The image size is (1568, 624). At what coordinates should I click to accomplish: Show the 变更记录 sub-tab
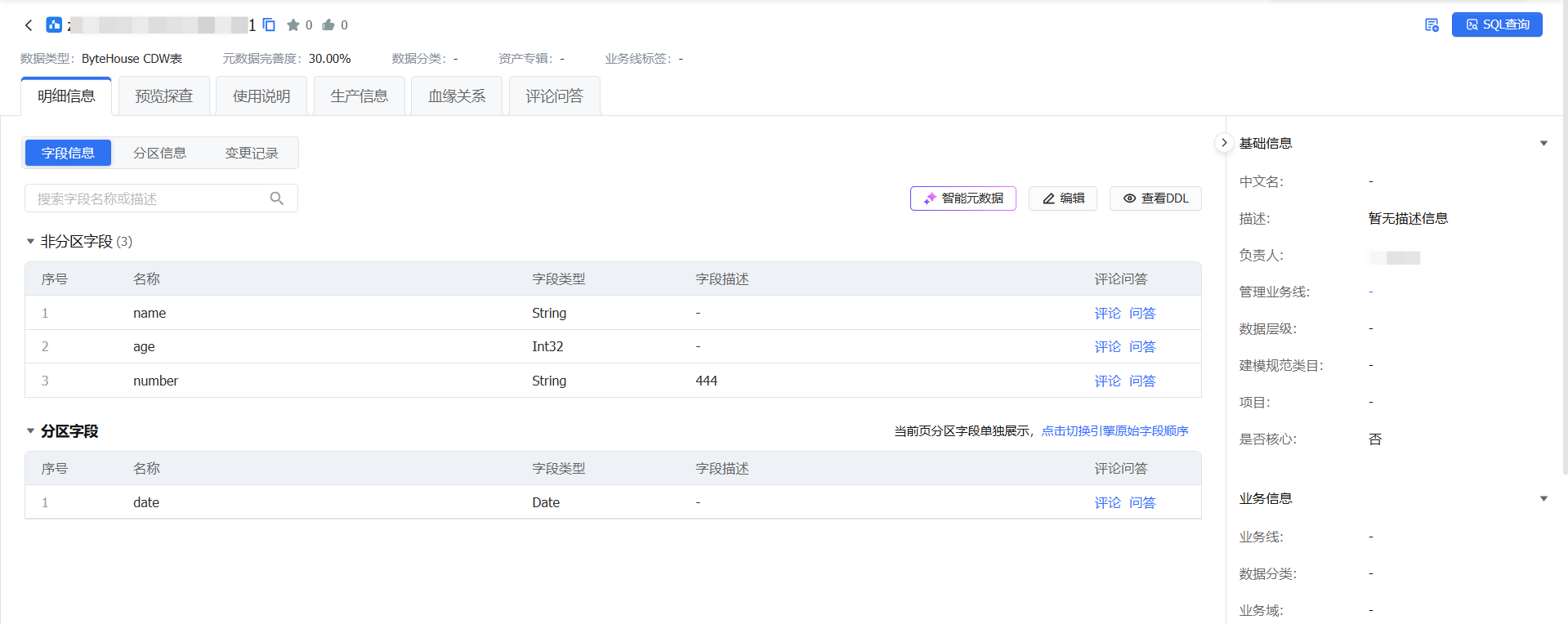pos(252,153)
